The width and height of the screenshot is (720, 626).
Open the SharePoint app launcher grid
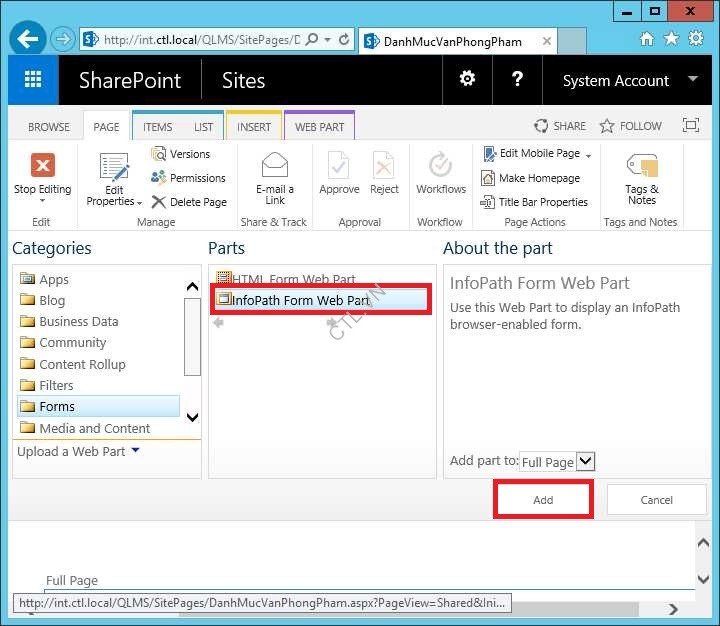(x=33, y=80)
